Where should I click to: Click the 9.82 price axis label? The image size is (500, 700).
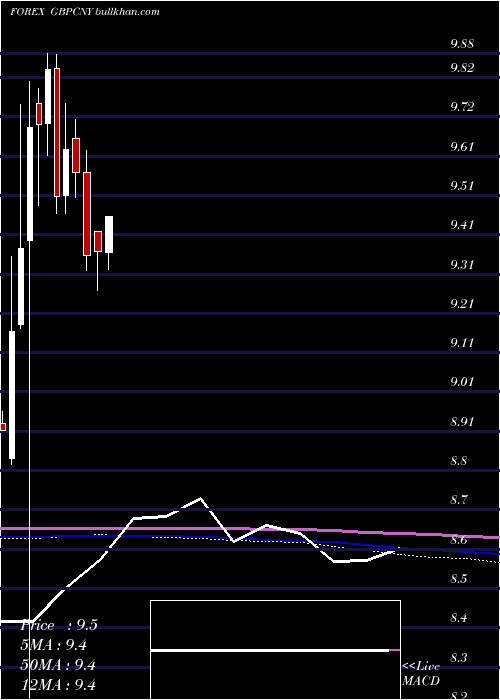(x=462, y=67)
